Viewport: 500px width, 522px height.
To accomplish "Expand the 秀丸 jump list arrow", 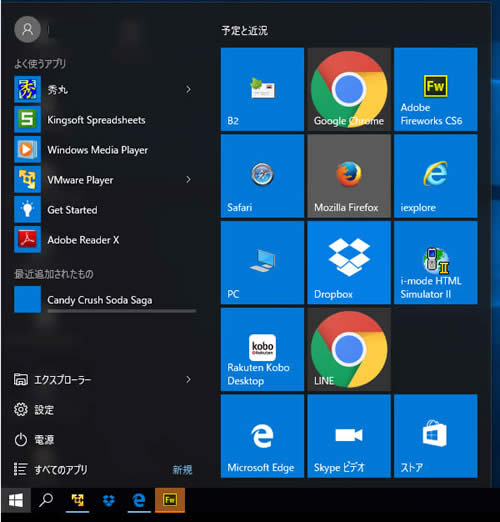I will [188, 89].
